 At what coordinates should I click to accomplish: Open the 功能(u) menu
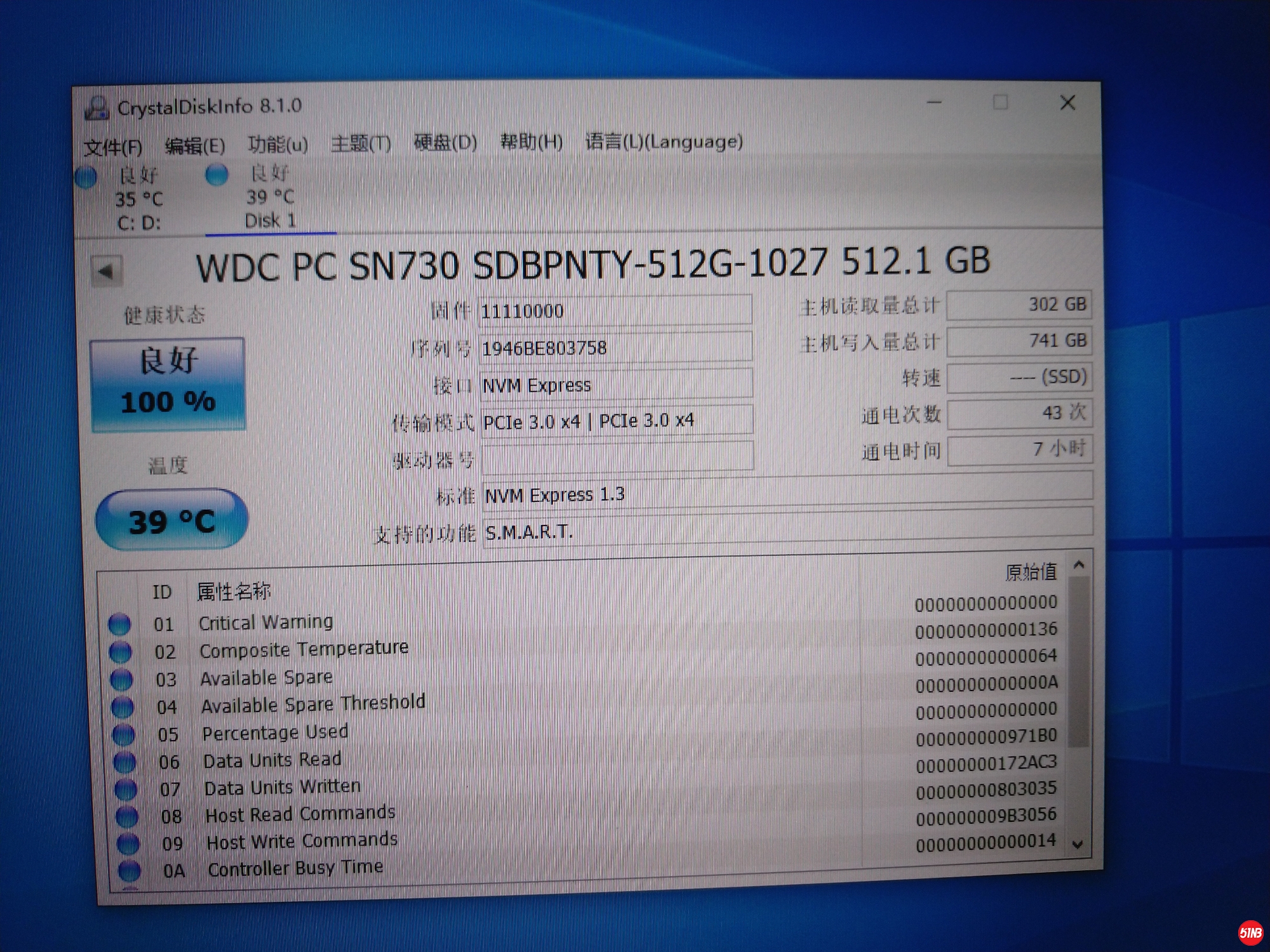(277, 145)
